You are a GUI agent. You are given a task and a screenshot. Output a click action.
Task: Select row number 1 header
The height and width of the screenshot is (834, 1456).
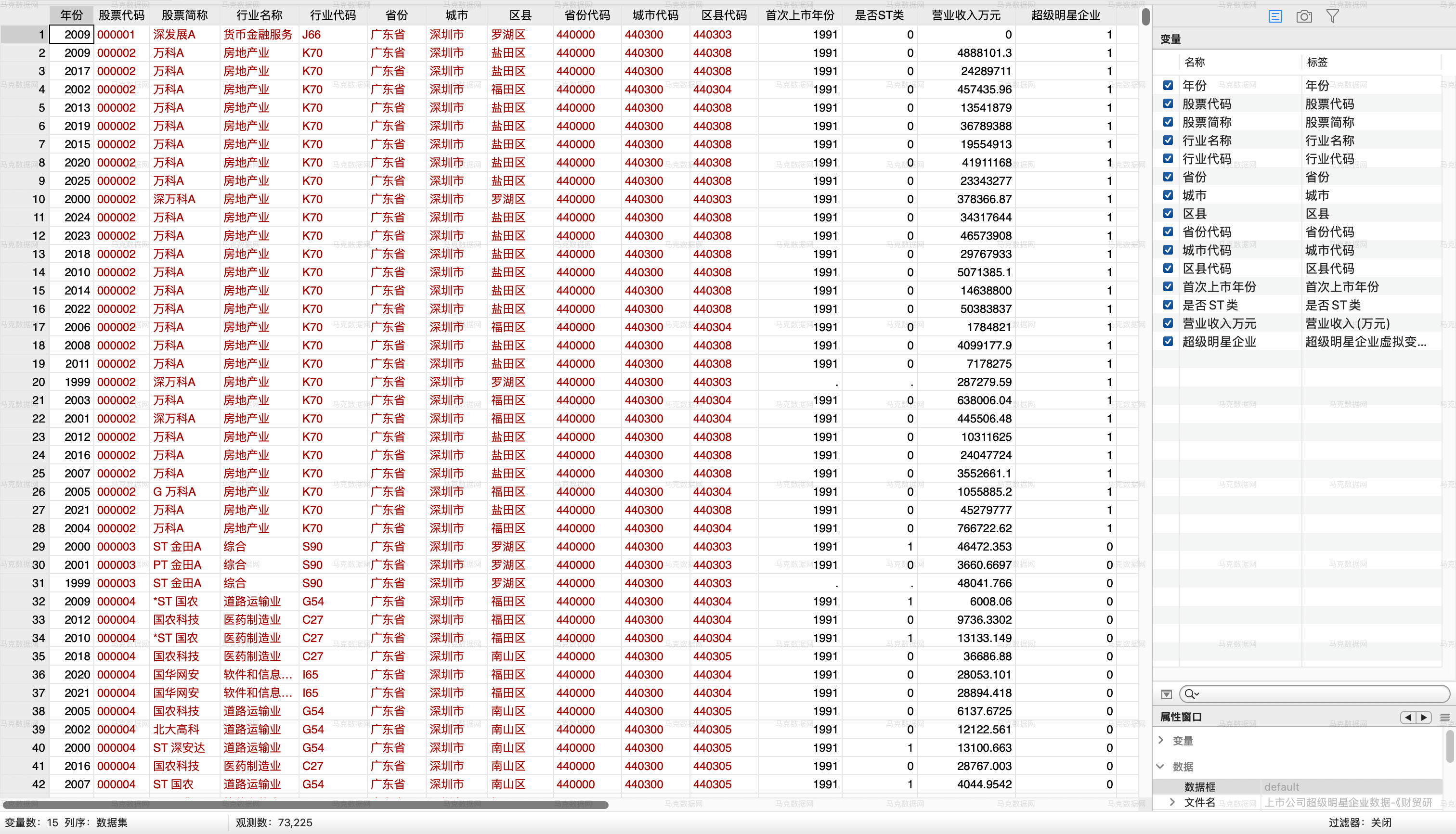click(24, 34)
